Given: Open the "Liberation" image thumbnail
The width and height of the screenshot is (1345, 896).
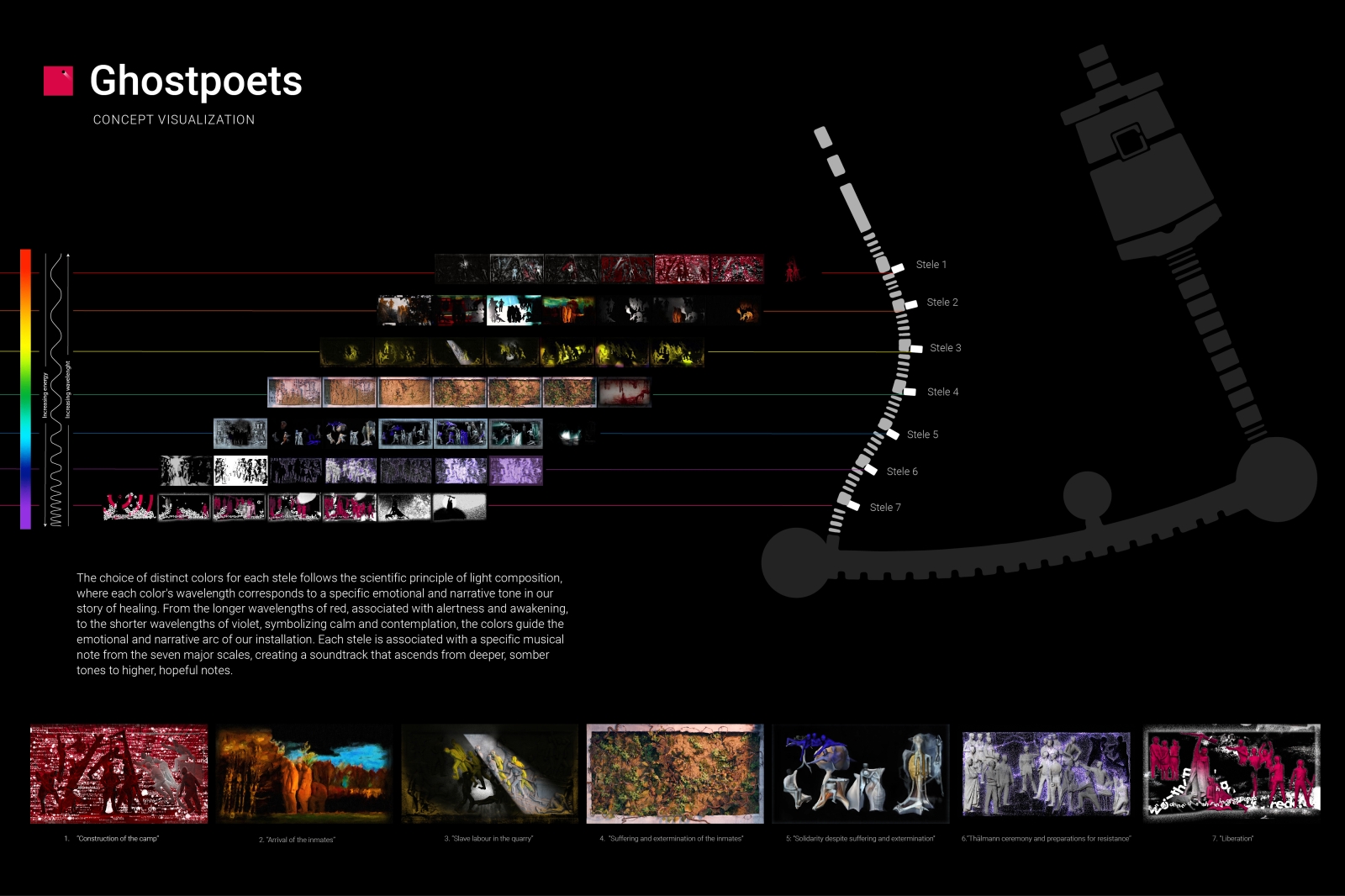Looking at the screenshot, I should click(x=1232, y=774).
